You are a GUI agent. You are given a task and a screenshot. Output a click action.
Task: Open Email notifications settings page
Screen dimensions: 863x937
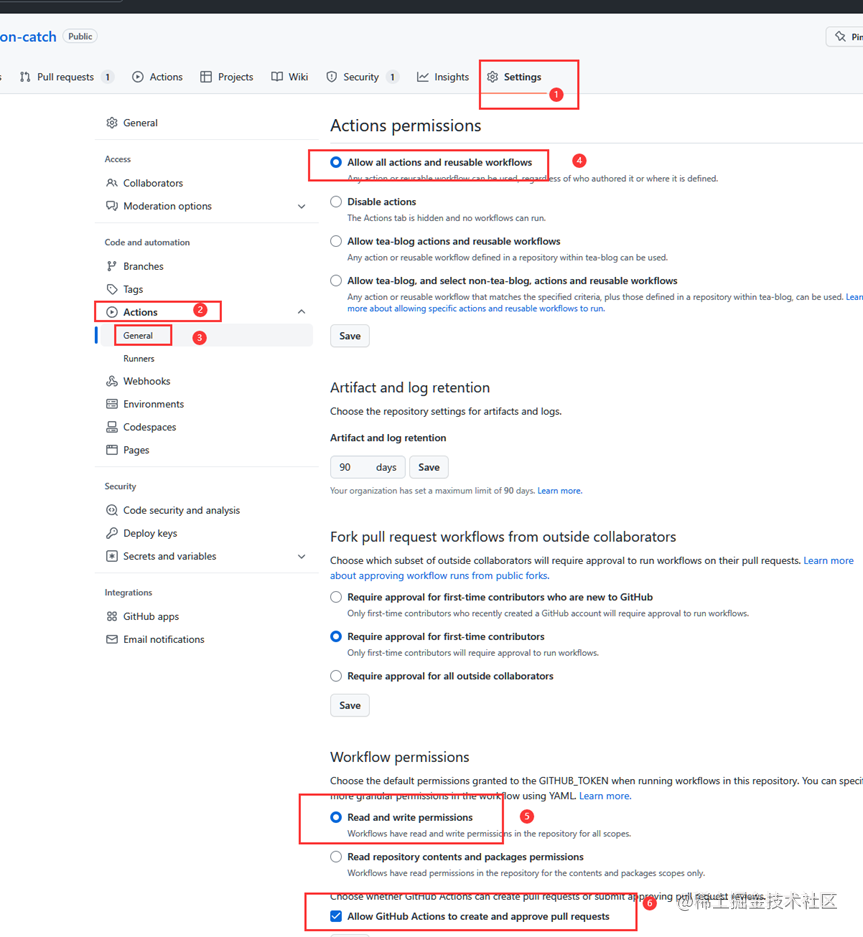coord(164,639)
